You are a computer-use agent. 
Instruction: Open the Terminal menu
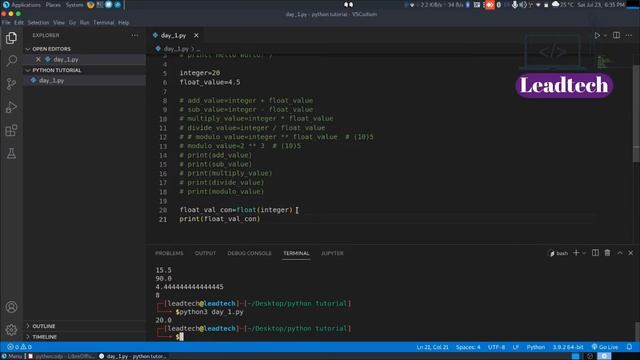tap(104, 22)
